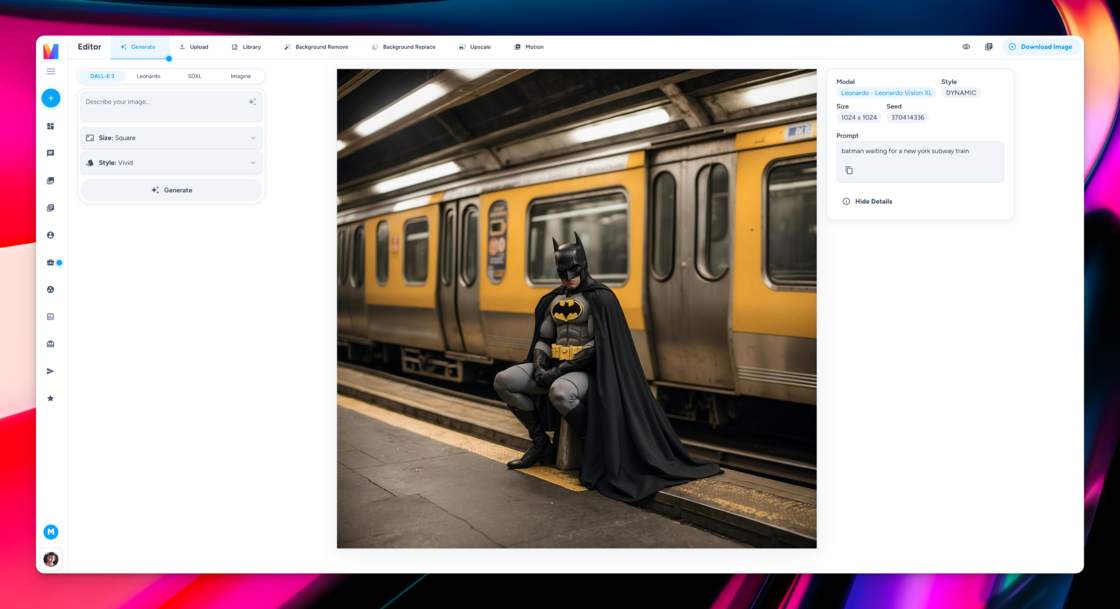Image resolution: width=1120 pixels, height=609 pixels.
Task: Click the DYNAMIC style tag
Action: coord(961,93)
